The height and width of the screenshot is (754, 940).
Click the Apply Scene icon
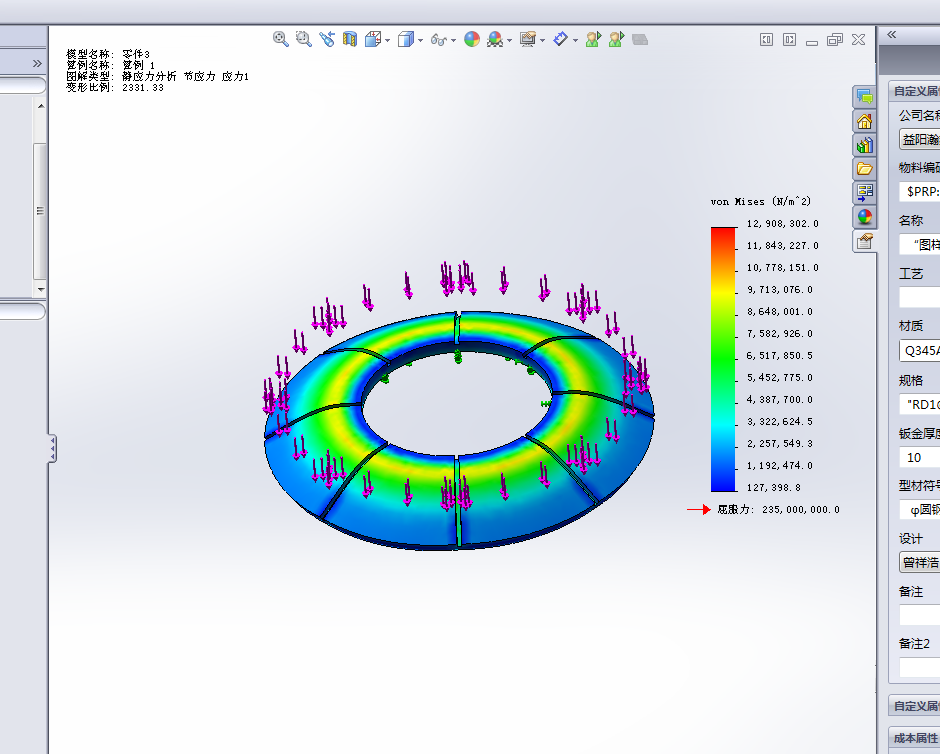[495, 39]
